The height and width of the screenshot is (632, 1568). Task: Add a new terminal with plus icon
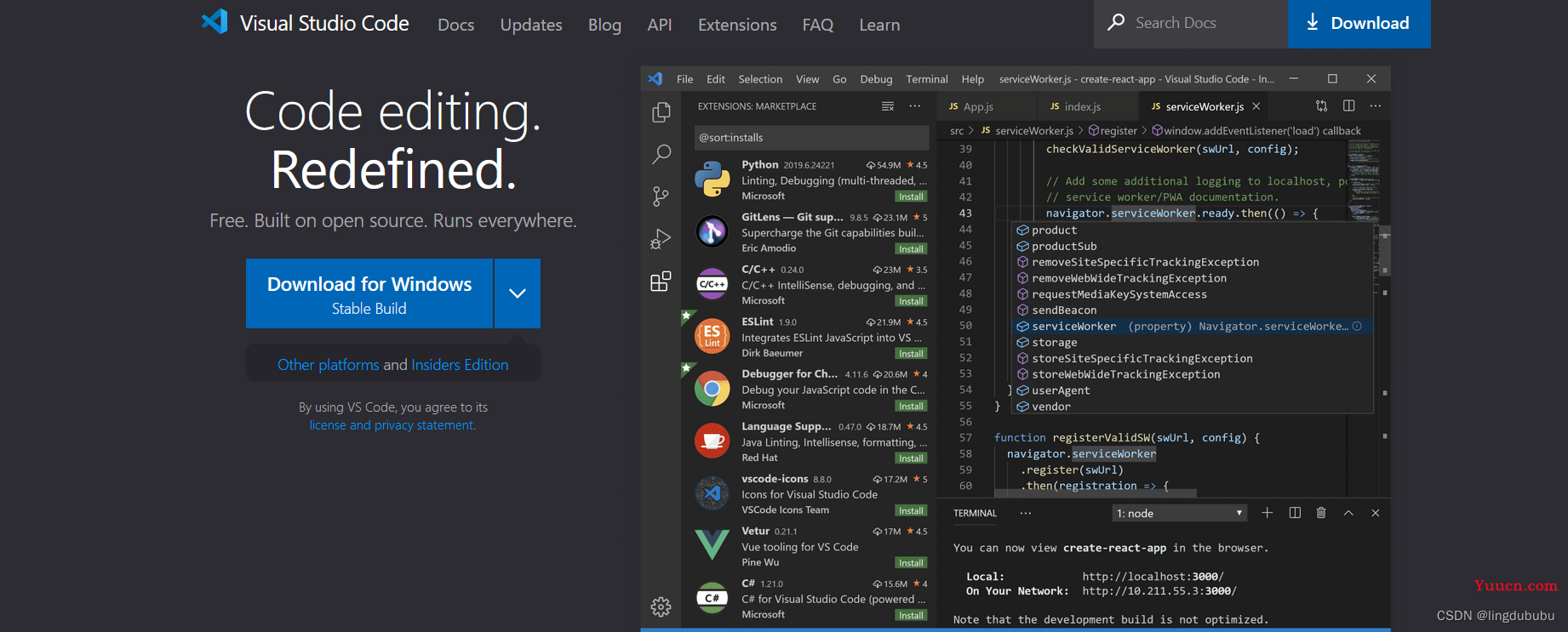coord(1268,513)
